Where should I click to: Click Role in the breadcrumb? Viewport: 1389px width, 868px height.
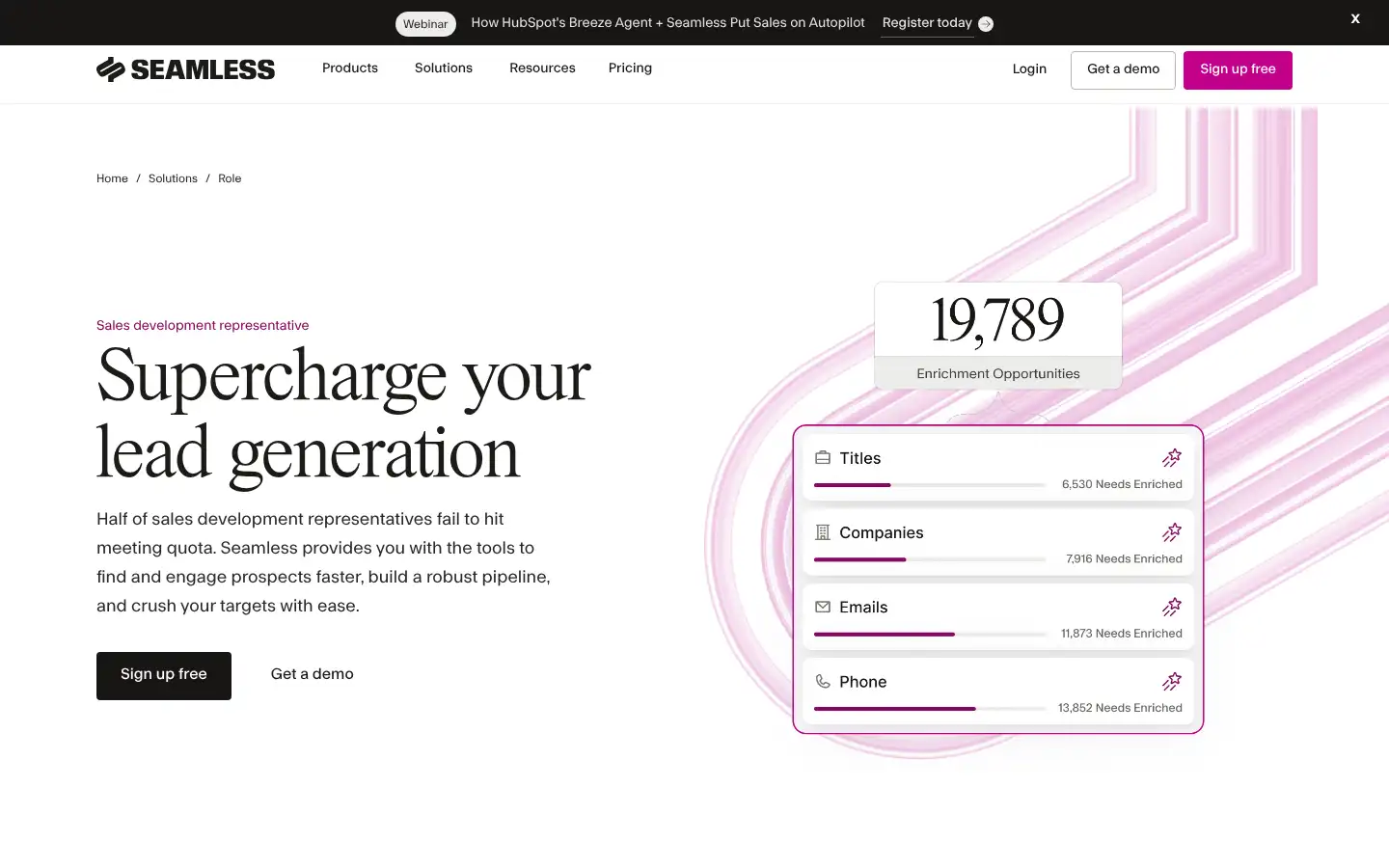[230, 178]
